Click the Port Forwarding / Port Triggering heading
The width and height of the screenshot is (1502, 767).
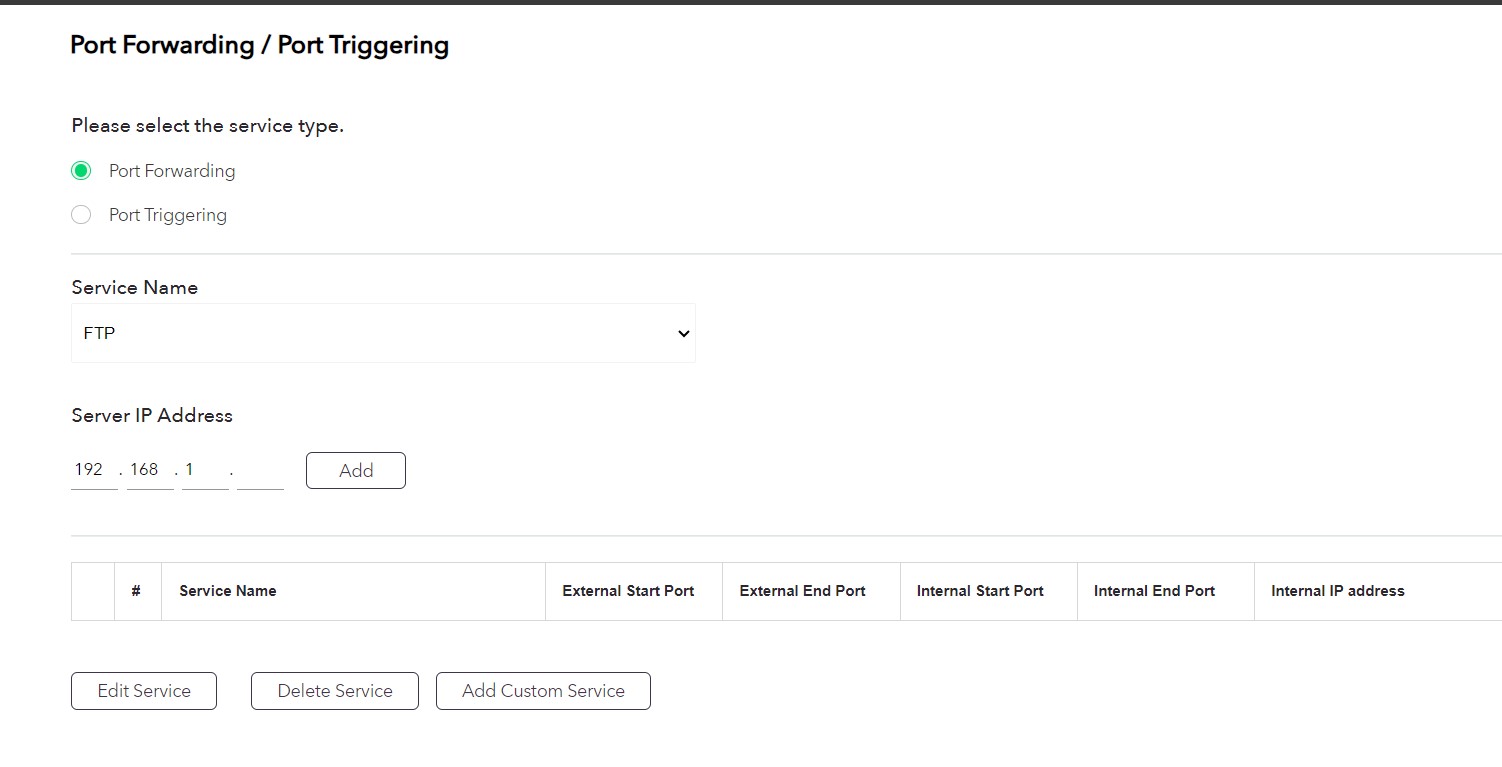[x=259, y=44]
